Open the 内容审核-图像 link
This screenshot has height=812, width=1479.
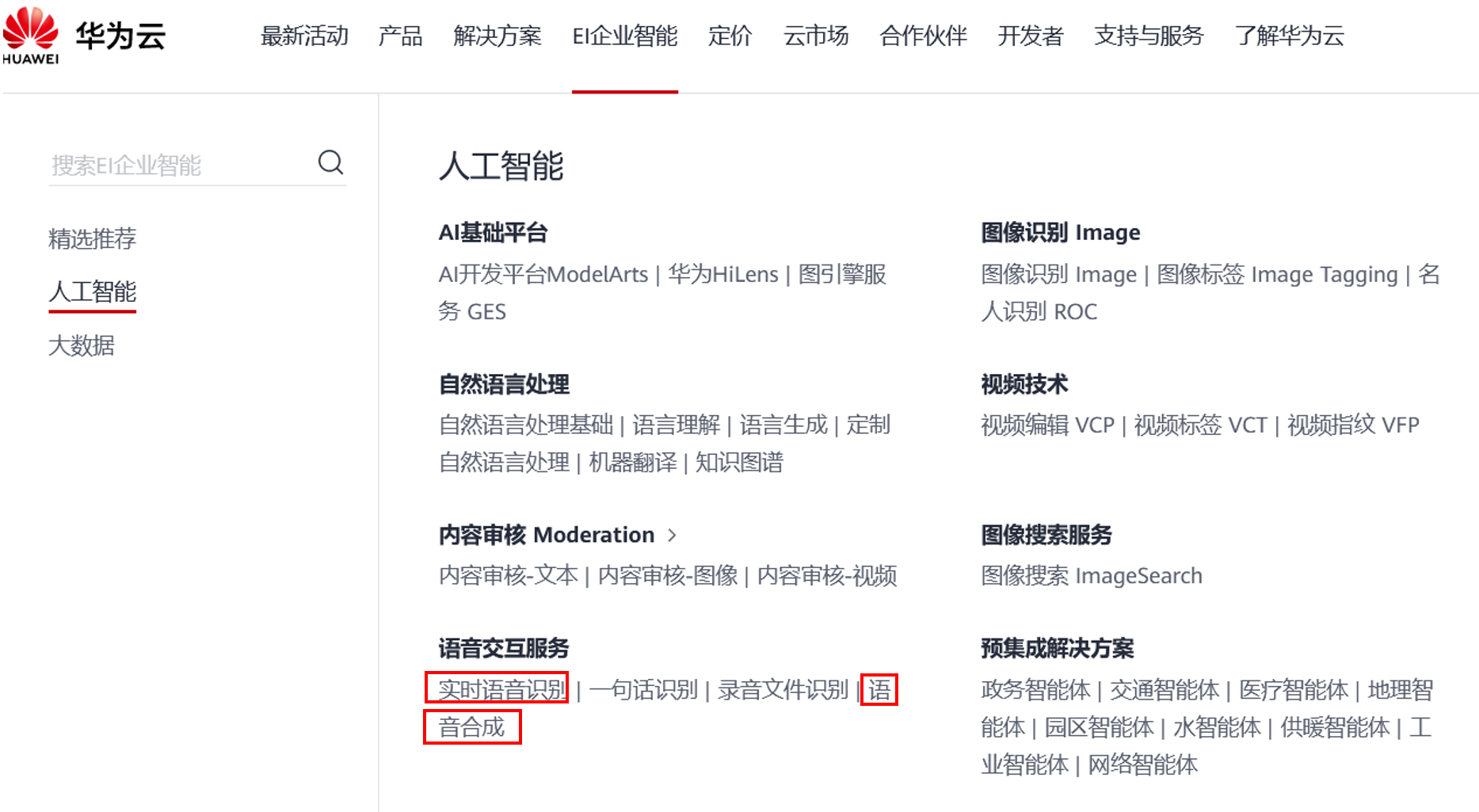click(x=668, y=575)
